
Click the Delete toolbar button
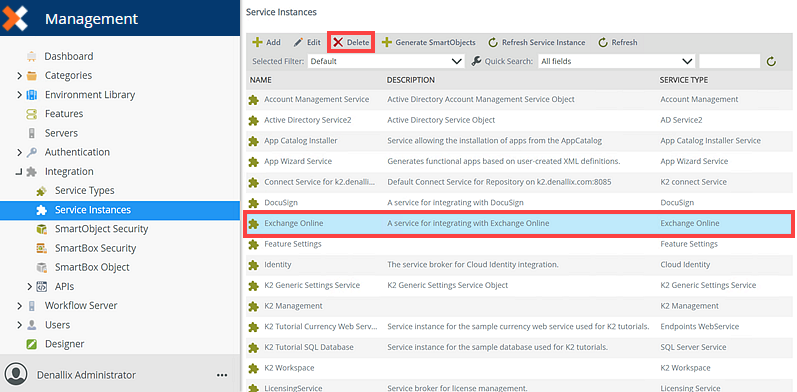pyautogui.click(x=351, y=43)
